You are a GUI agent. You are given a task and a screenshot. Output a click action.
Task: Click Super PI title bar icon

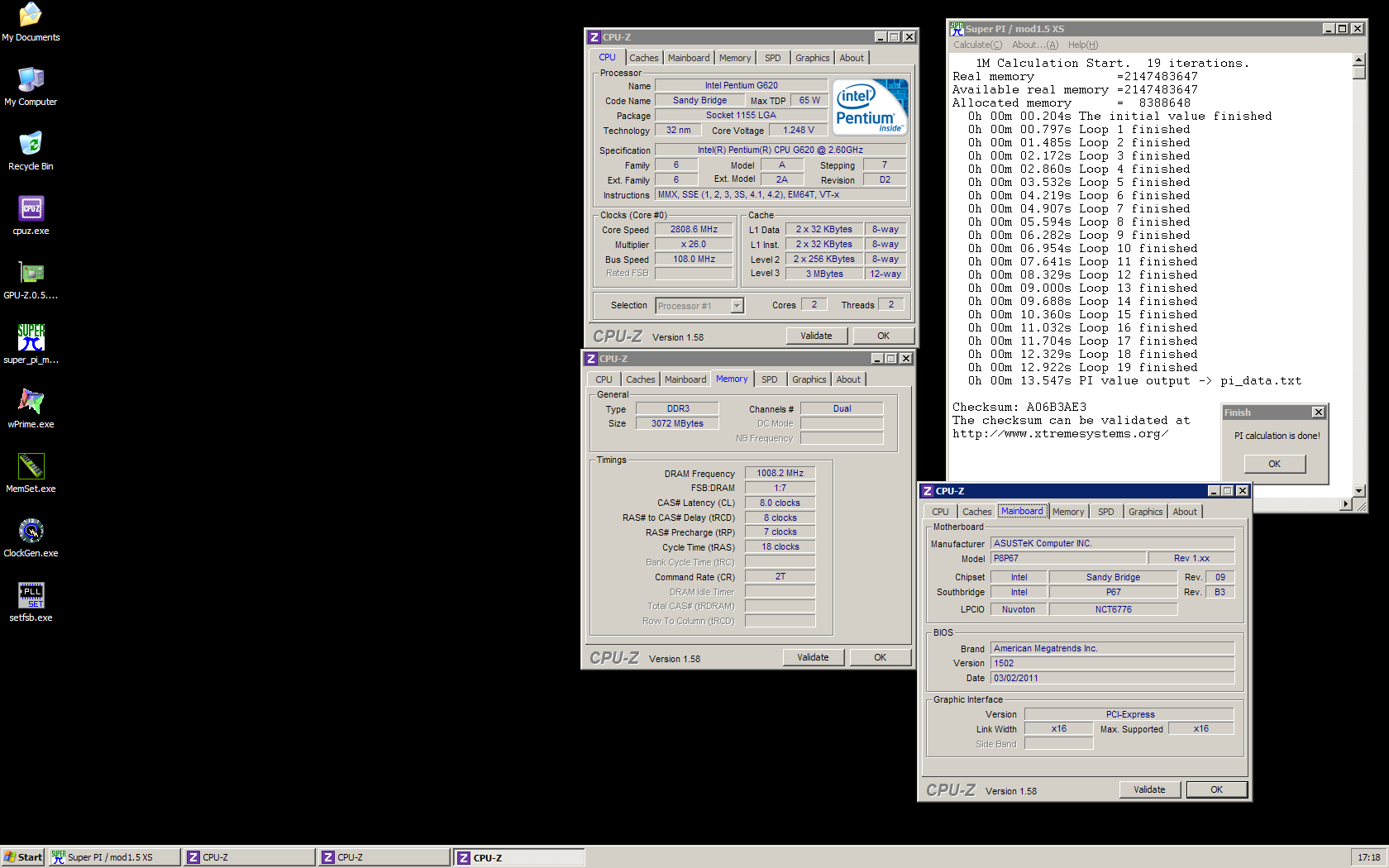[957, 28]
